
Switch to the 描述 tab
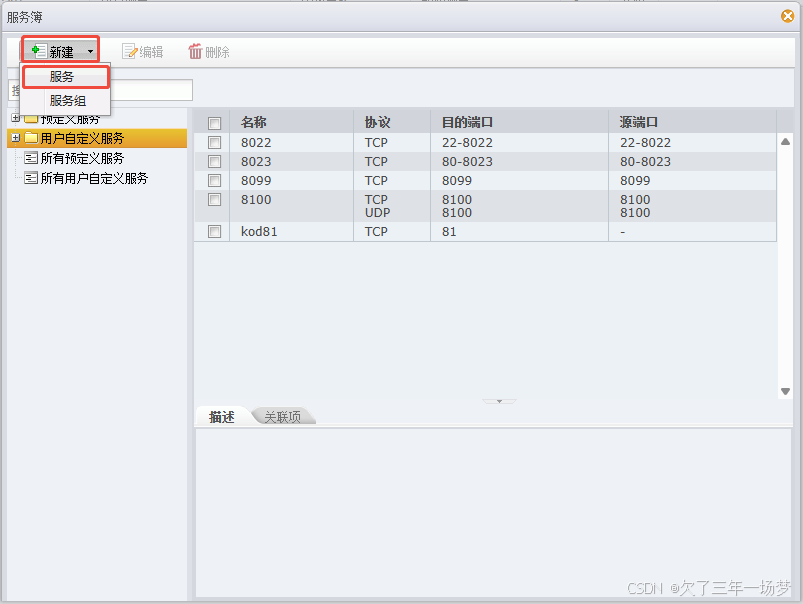222,417
